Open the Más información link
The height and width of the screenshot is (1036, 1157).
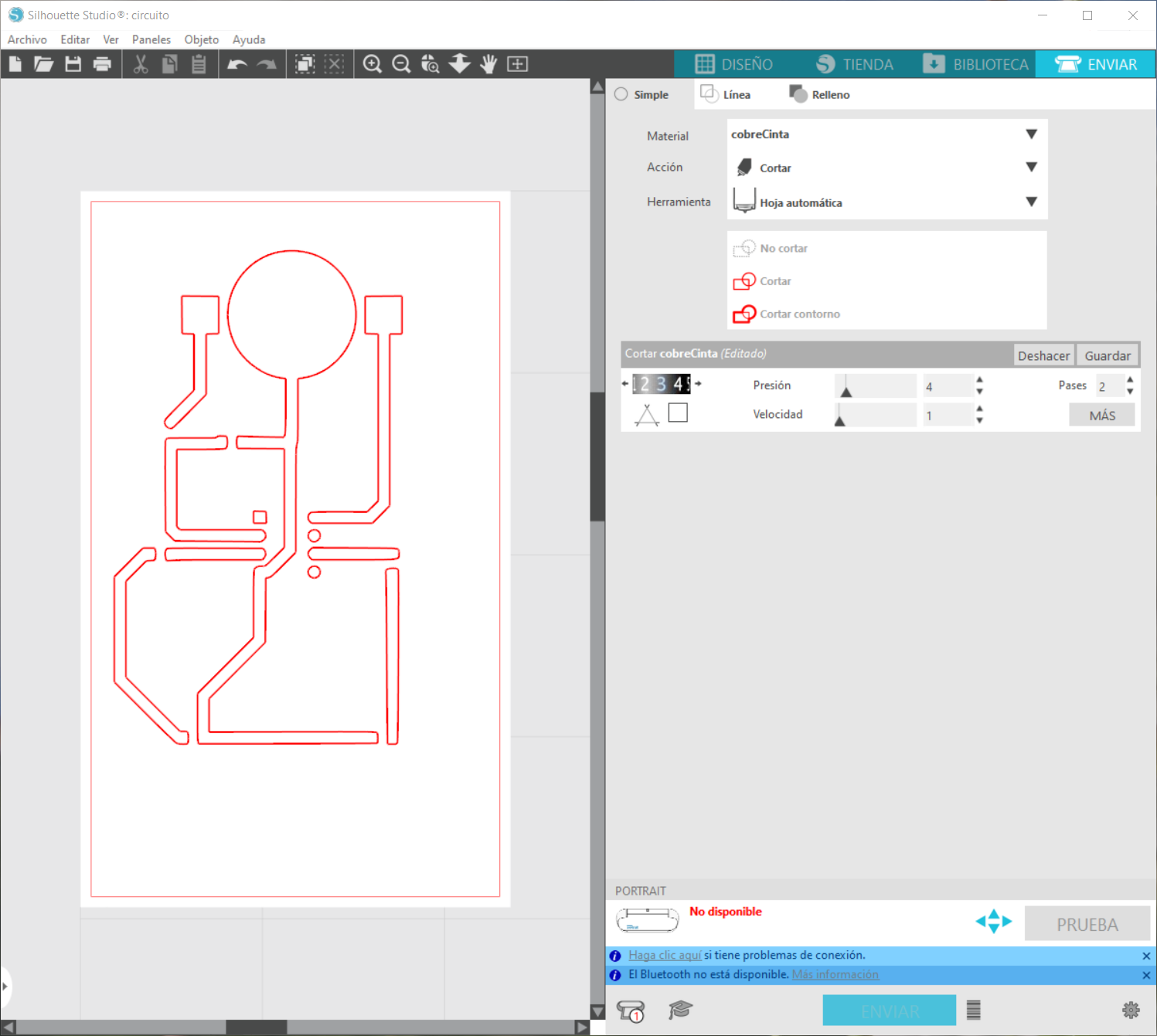point(835,974)
